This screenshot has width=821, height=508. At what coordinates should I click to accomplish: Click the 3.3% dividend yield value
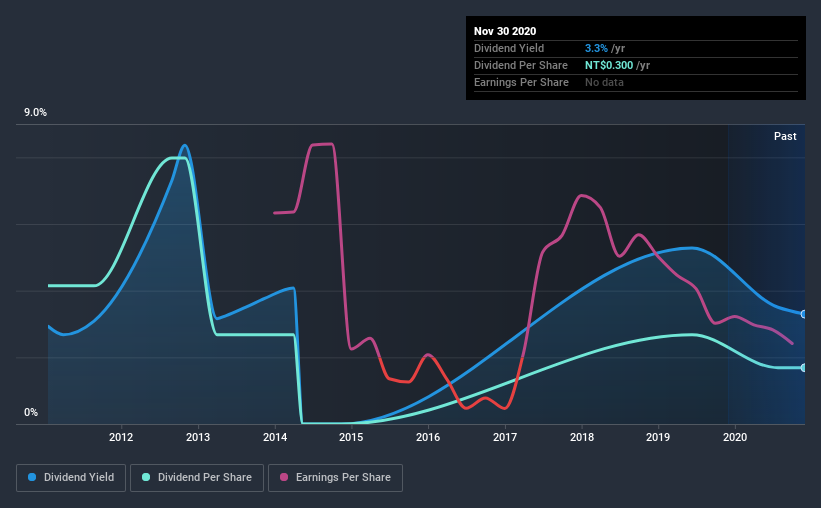point(596,48)
